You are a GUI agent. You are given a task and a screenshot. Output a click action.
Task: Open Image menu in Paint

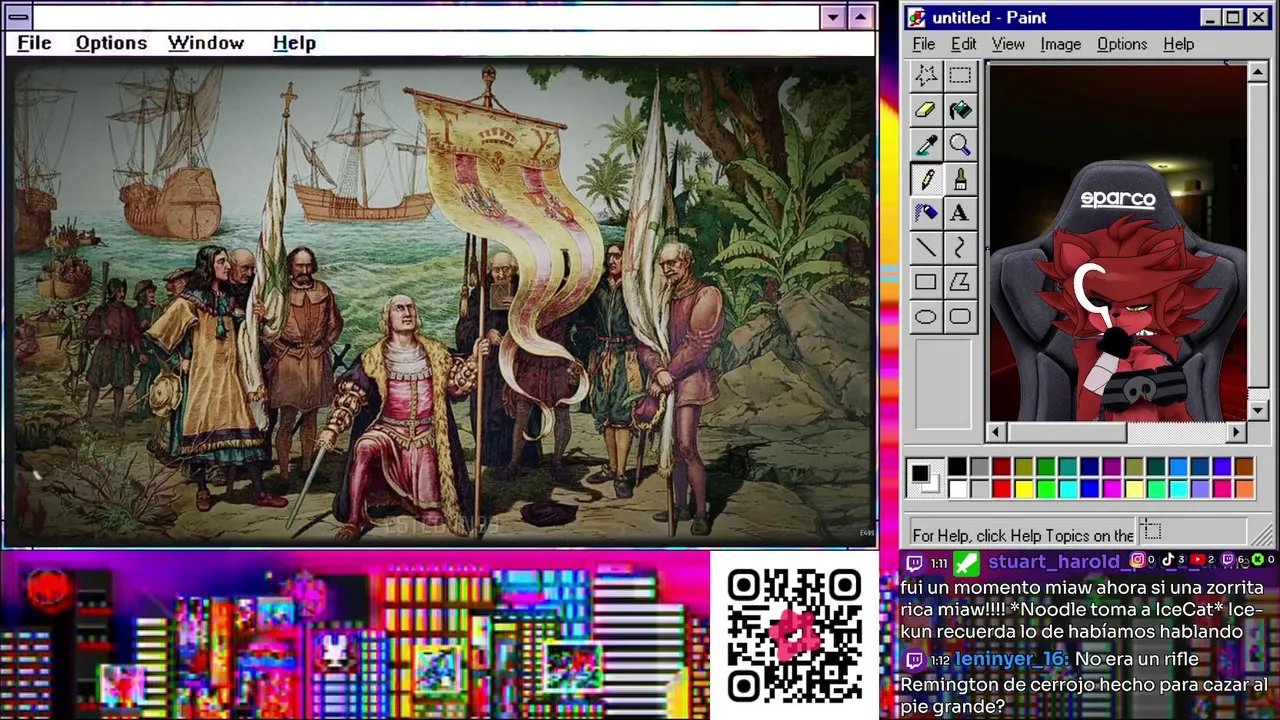pyautogui.click(x=1060, y=44)
